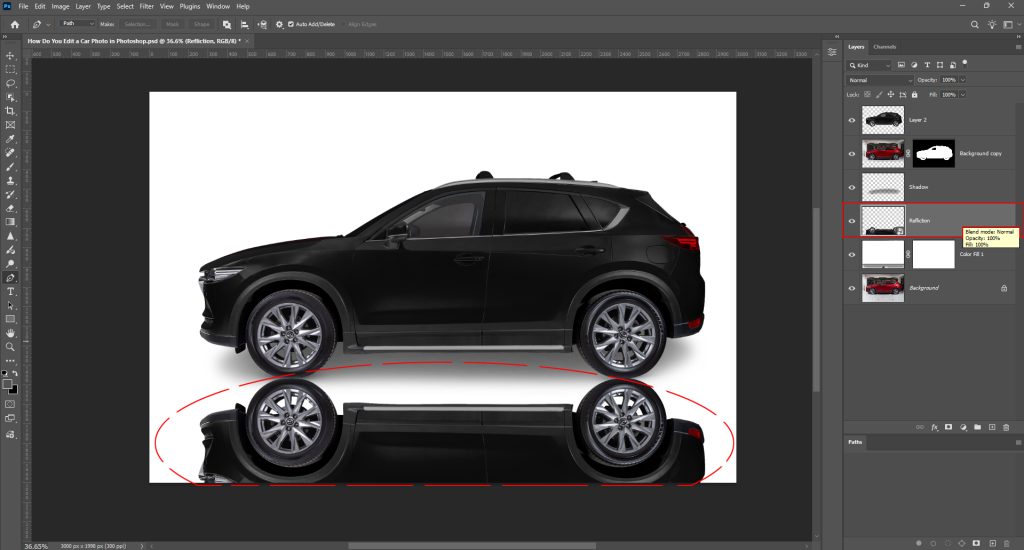Viewport: 1024px width, 550px height.
Task: Open the Filter menu
Action: pos(146,6)
